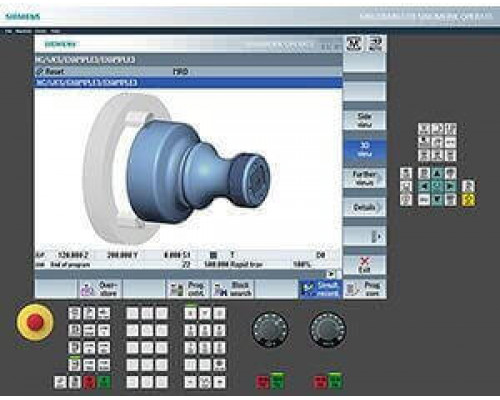Click the cursor down arrow key

click(x=437, y=200)
